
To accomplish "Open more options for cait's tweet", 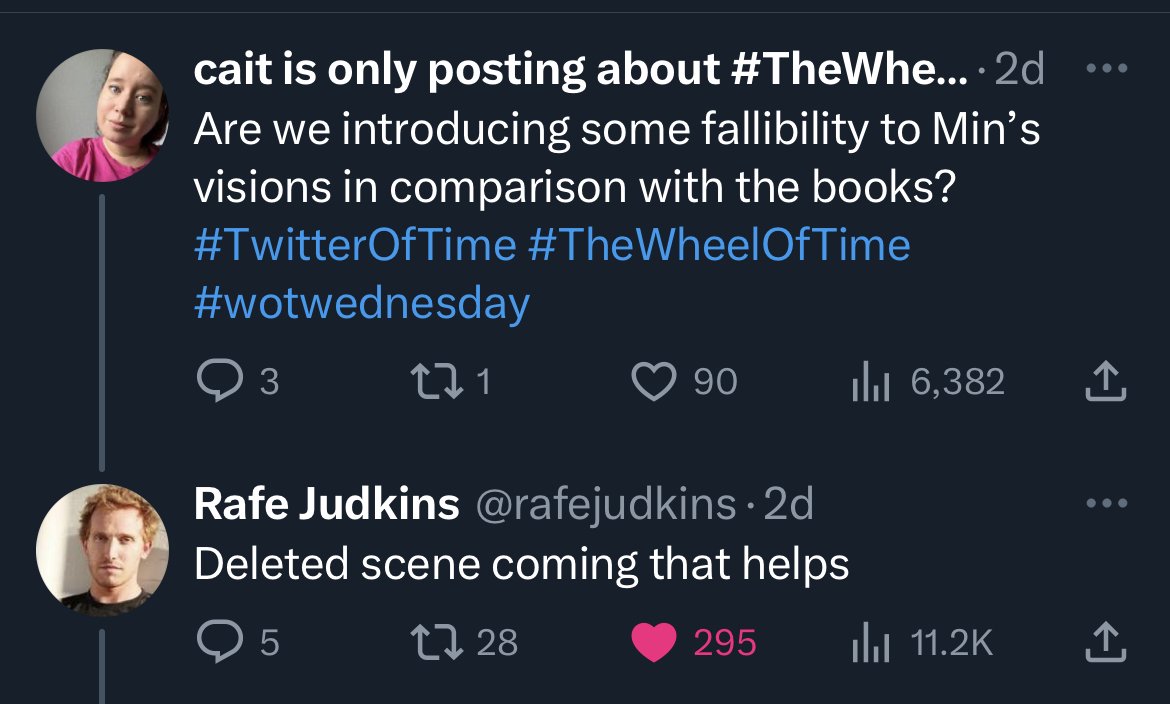I will [x=1108, y=69].
